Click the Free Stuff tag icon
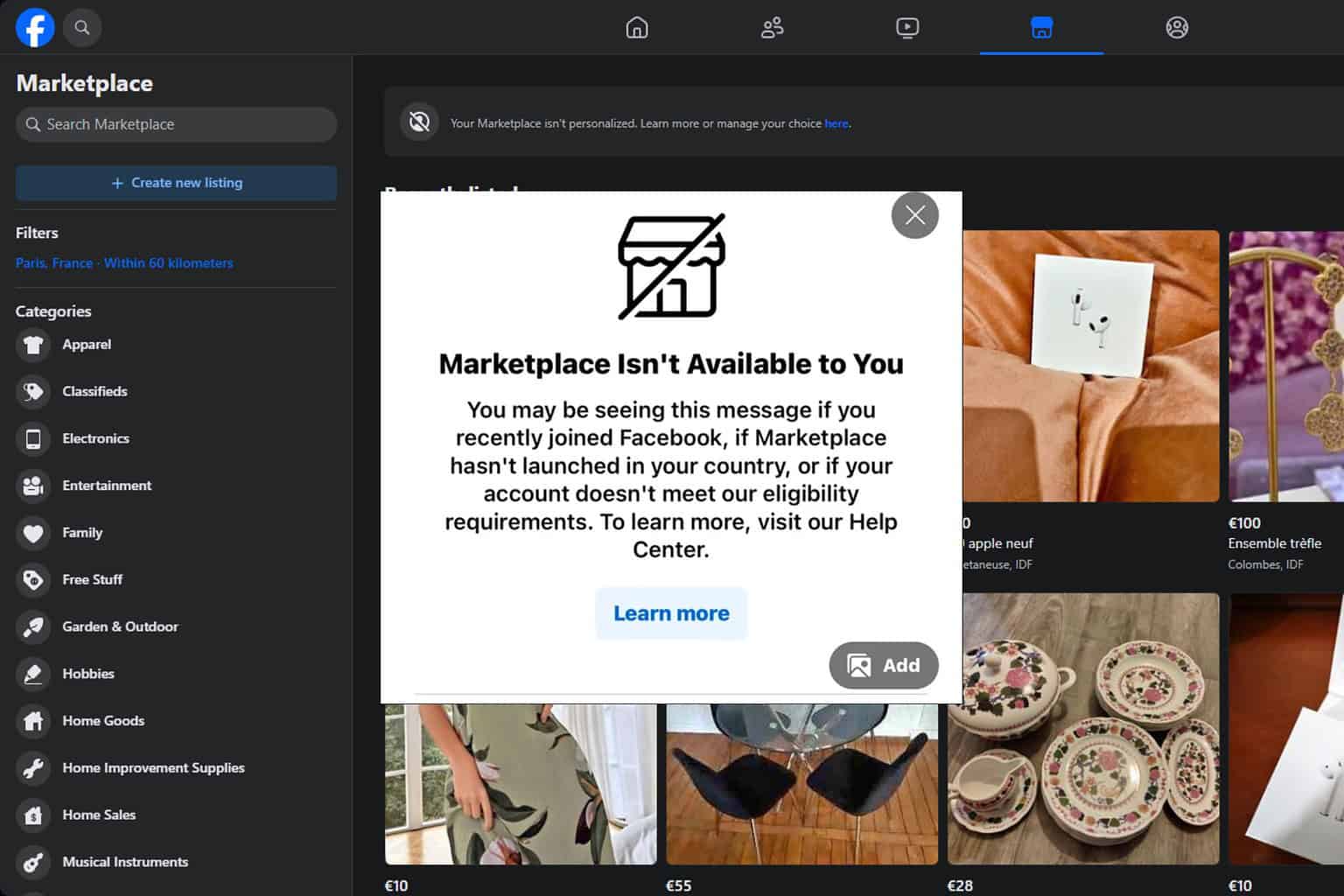This screenshot has width=1344, height=896. pyautogui.click(x=33, y=580)
